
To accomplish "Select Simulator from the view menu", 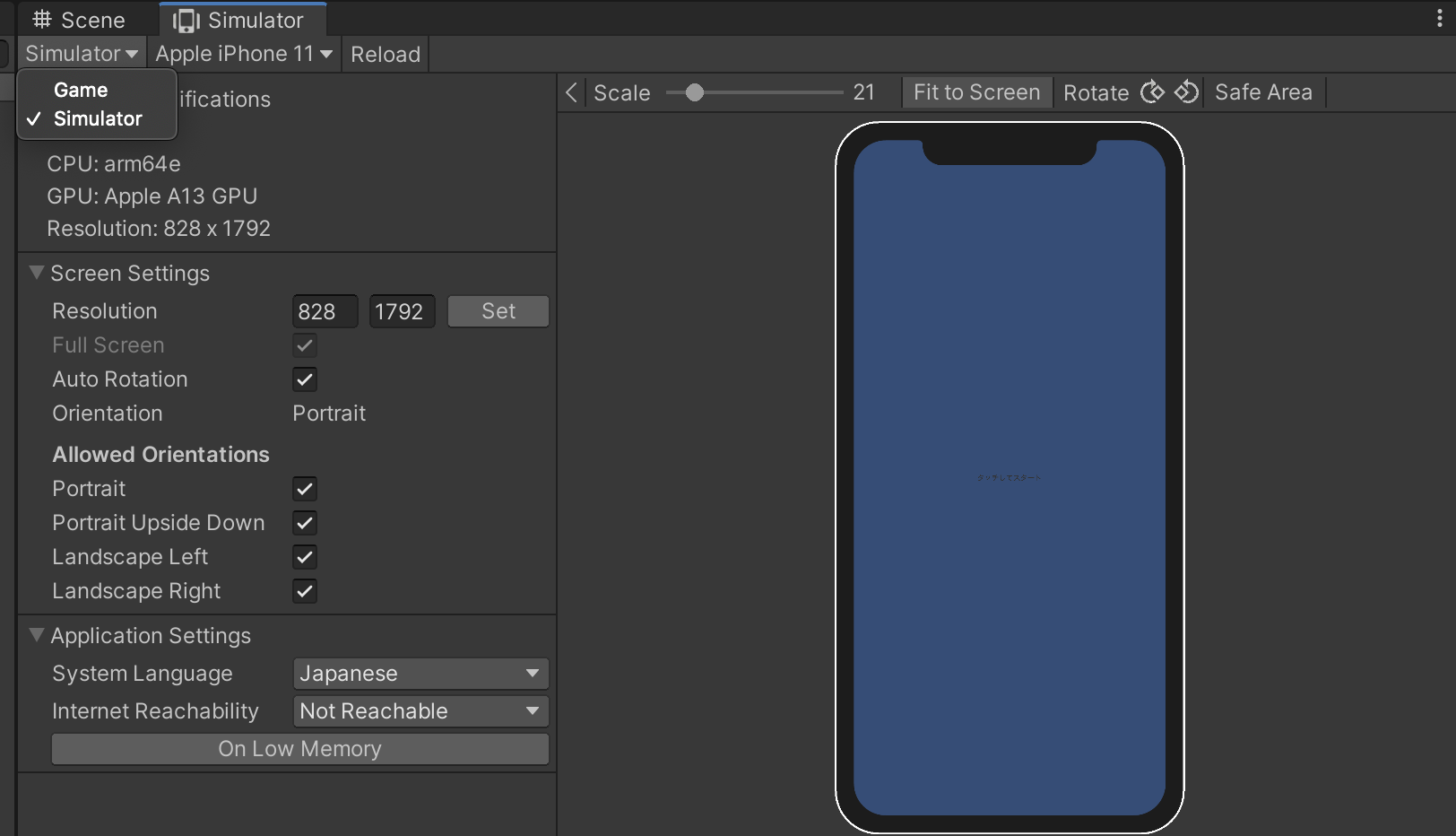I will click(97, 118).
